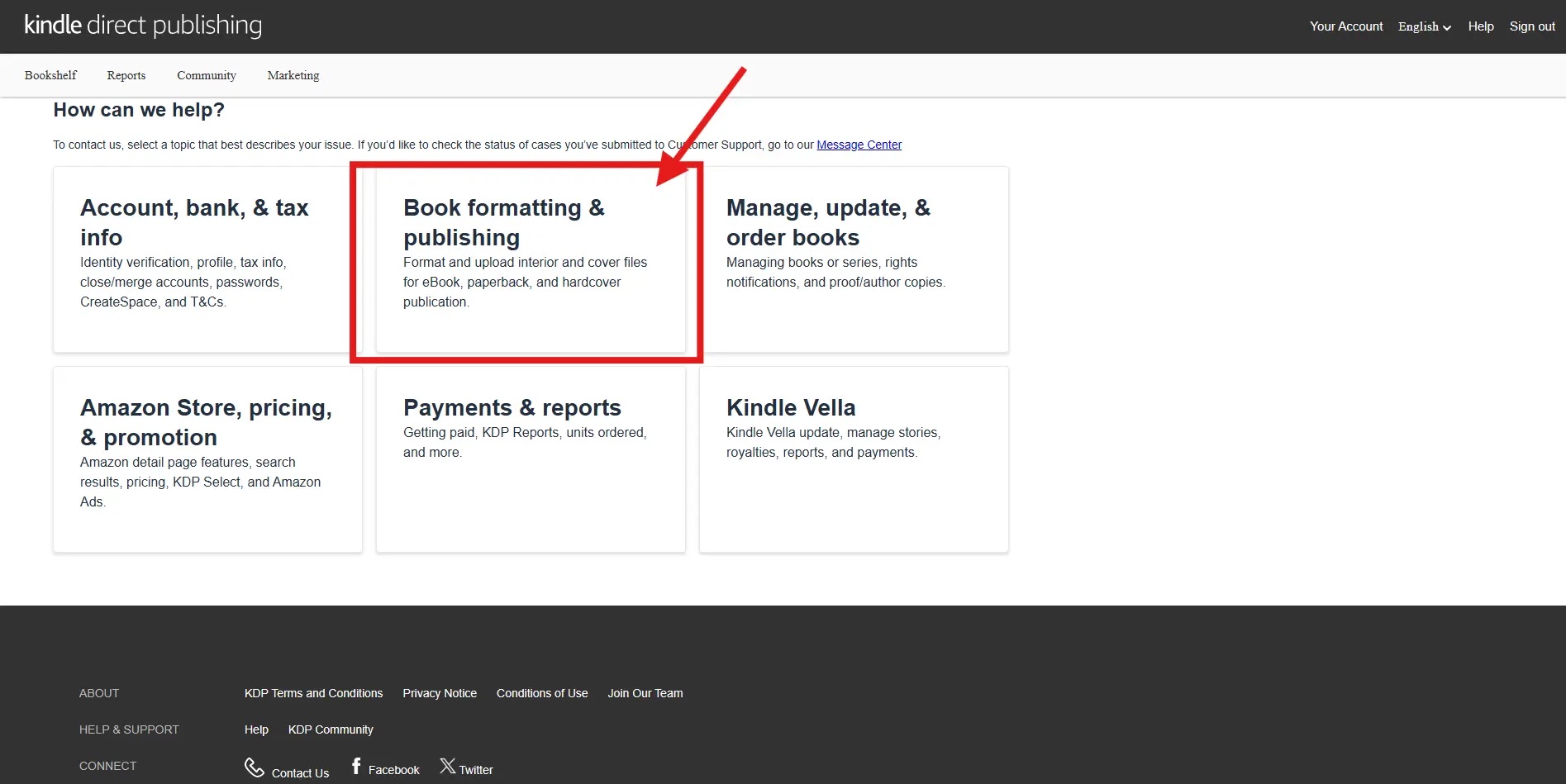Open the Marketing tab

(293, 75)
